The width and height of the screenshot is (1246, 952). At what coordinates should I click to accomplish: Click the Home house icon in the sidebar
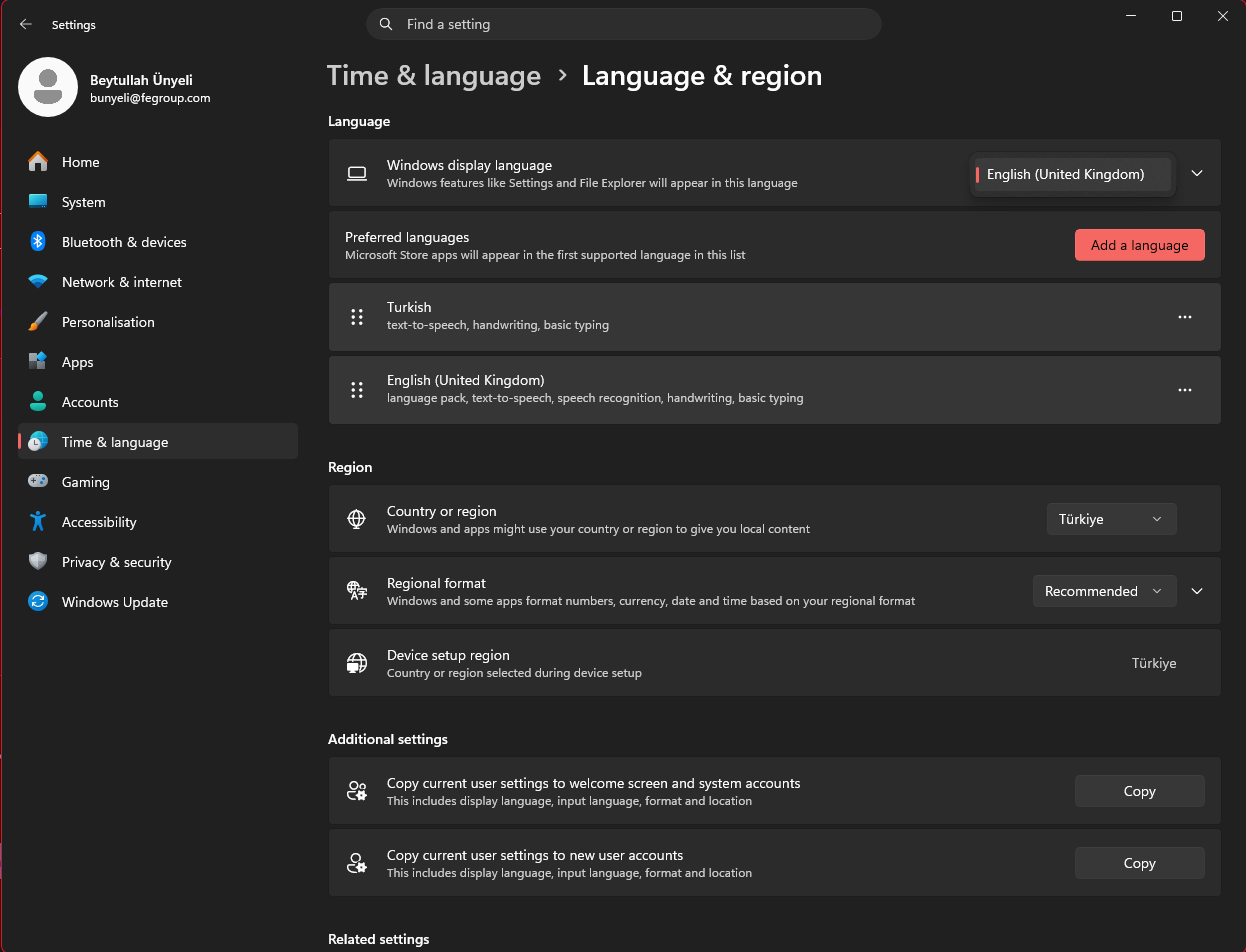point(38,162)
